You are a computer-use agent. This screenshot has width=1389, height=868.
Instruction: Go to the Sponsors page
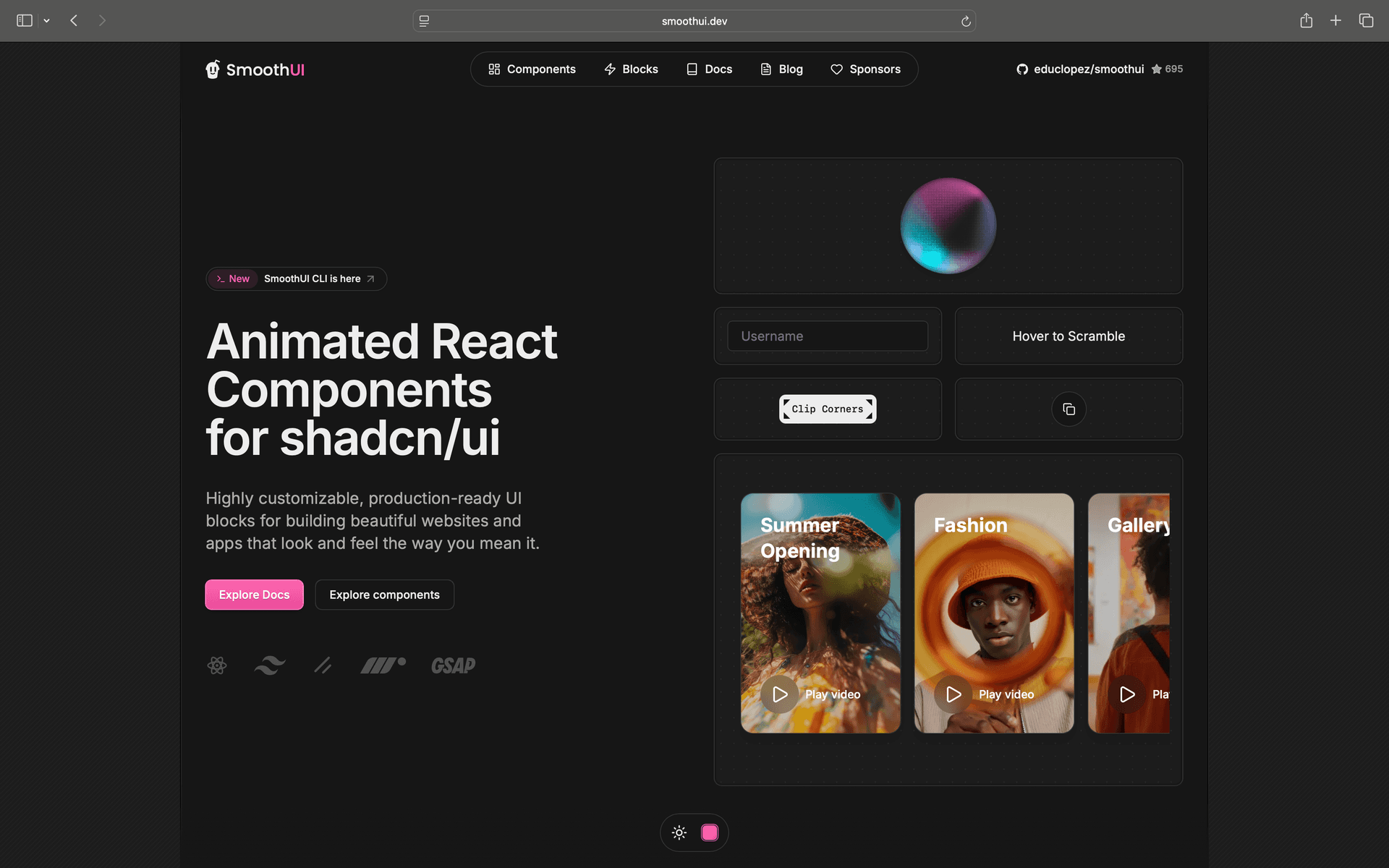865,69
